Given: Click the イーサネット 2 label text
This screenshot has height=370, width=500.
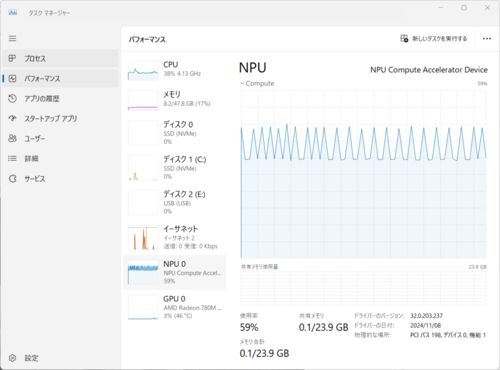Looking at the screenshot, I should pyautogui.click(x=179, y=238).
